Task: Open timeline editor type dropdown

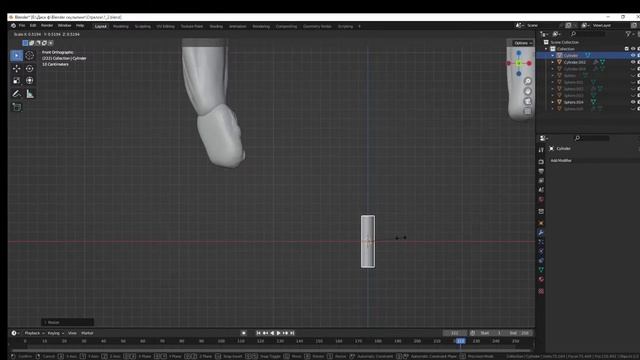Action: (x=15, y=333)
